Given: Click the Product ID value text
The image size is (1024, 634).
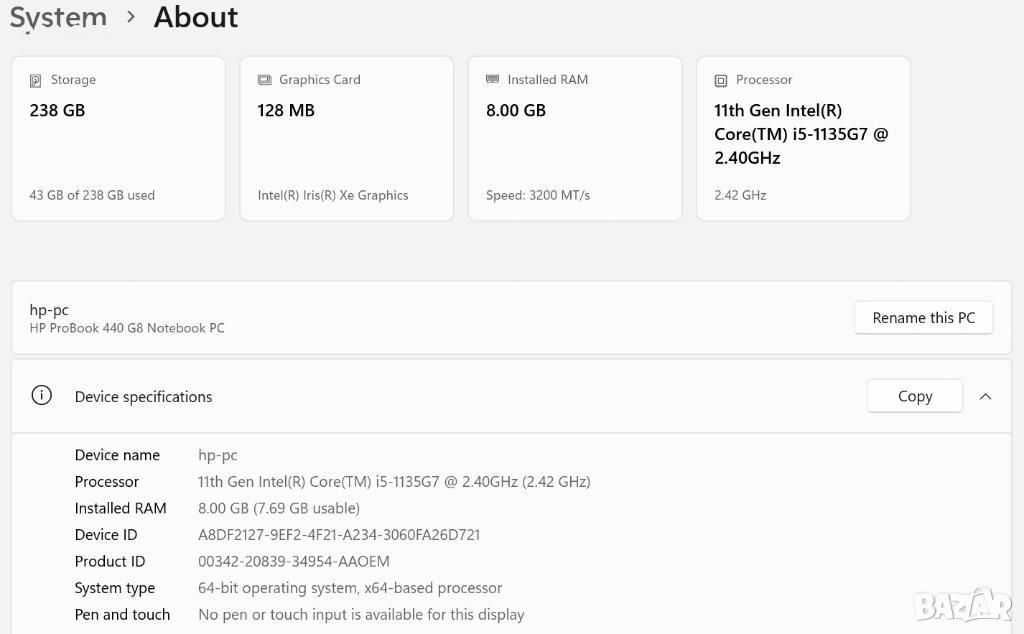Looking at the screenshot, I should (294, 561).
